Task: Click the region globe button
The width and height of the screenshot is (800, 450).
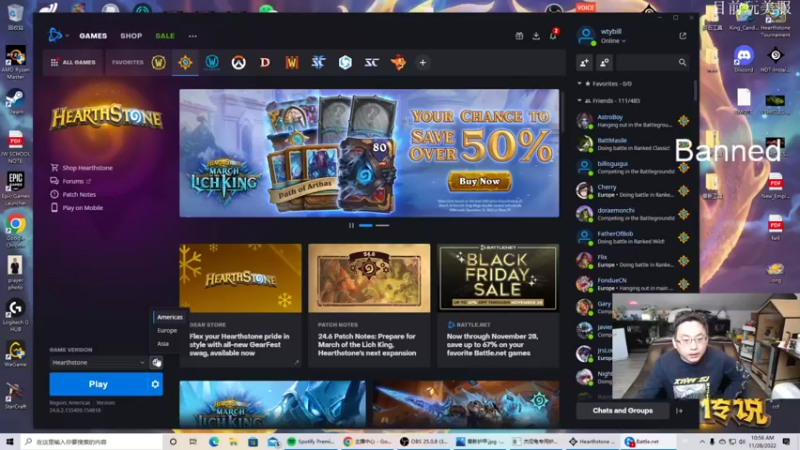Action: pyautogui.click(x=156, y=362)
